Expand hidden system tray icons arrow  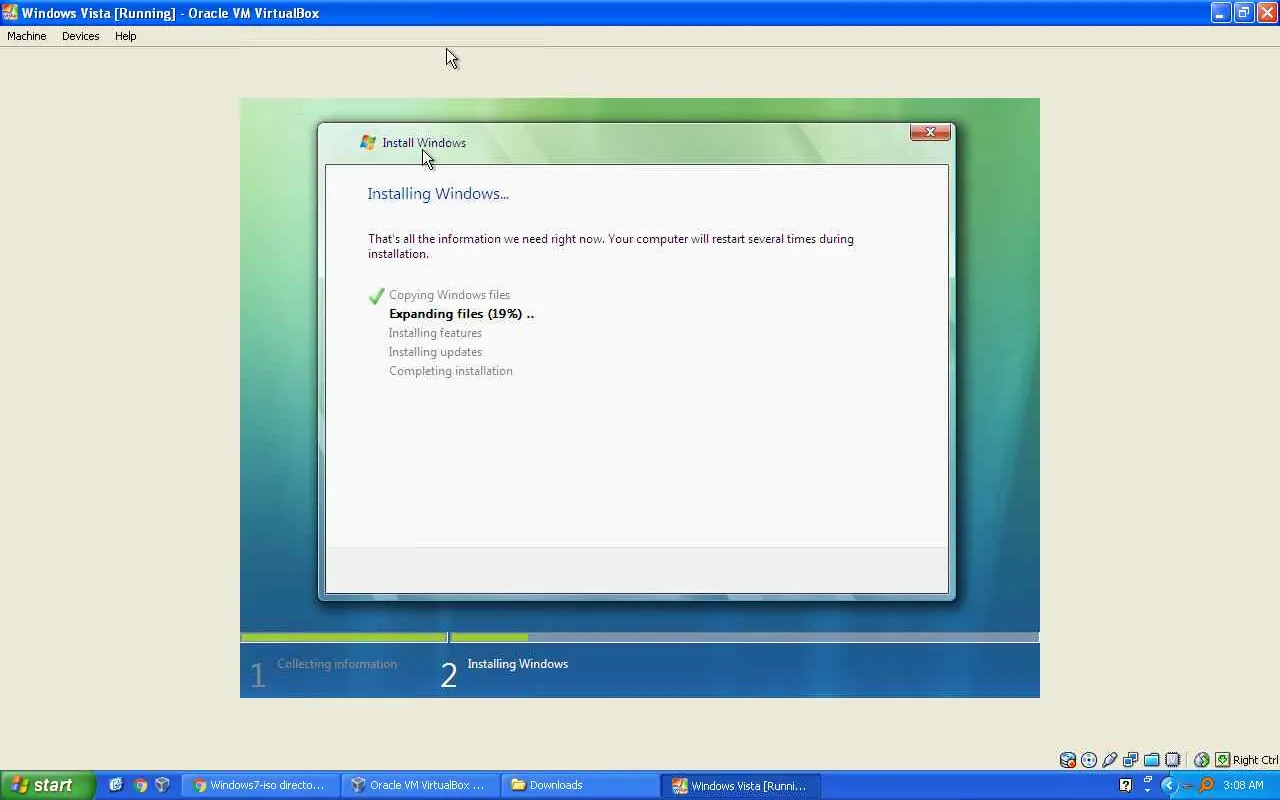click(1168, 785)
